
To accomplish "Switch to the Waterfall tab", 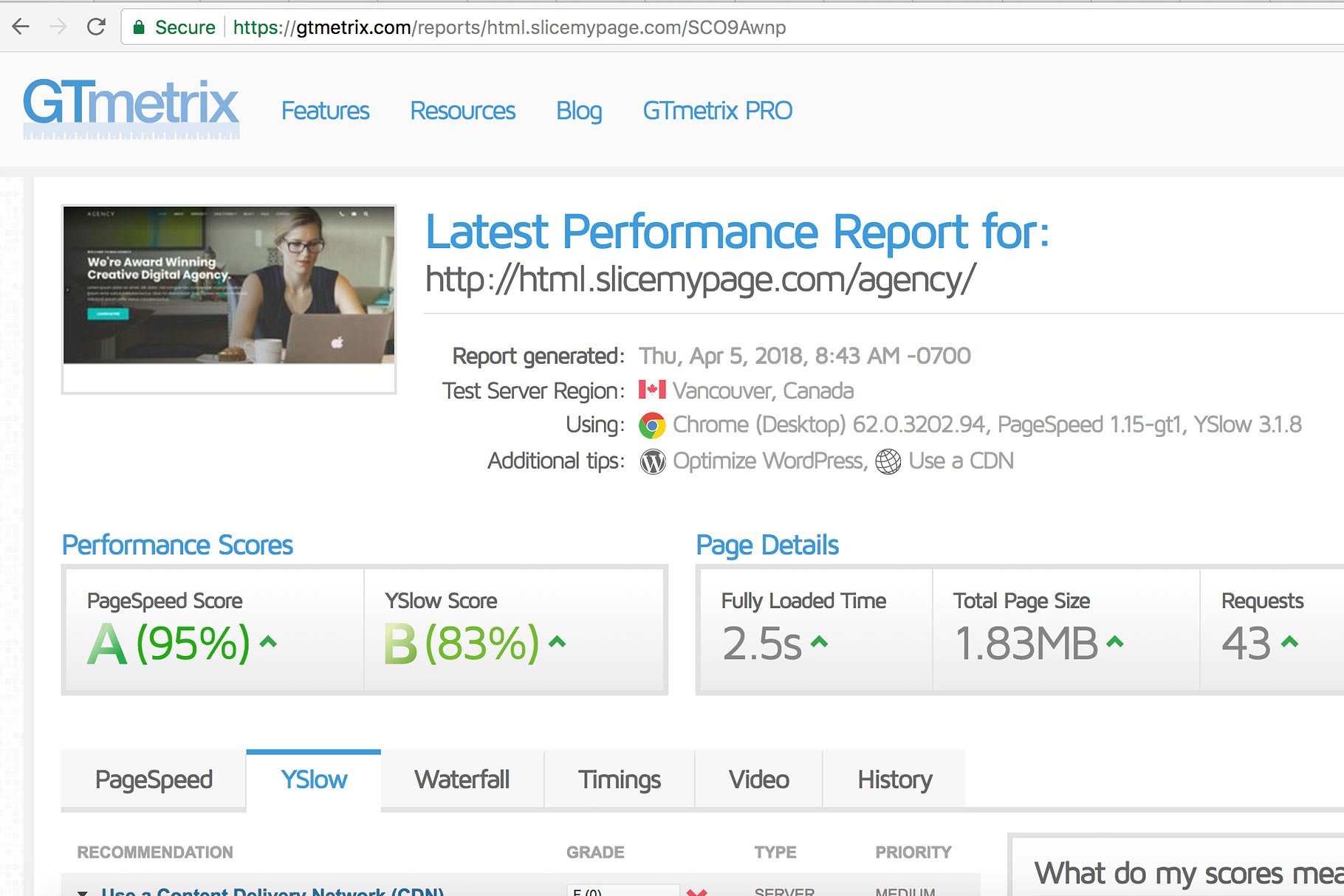I will (x=462, y=779).
